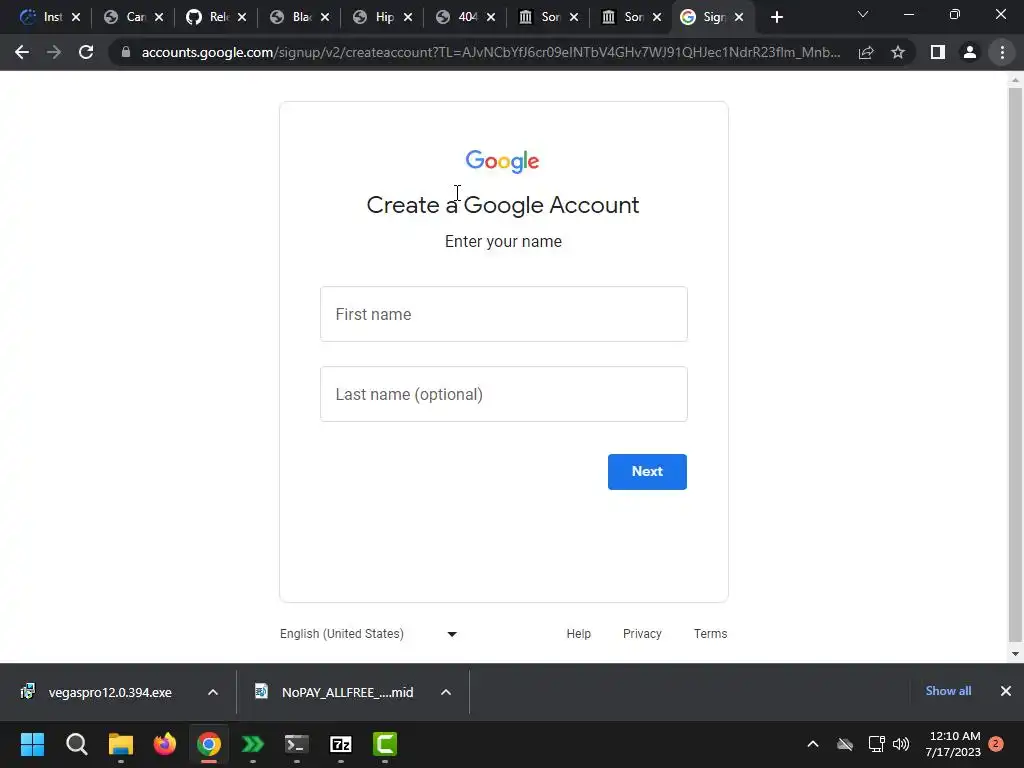Focus the First name field
The image size is (1024, 768).
point(504,314)
